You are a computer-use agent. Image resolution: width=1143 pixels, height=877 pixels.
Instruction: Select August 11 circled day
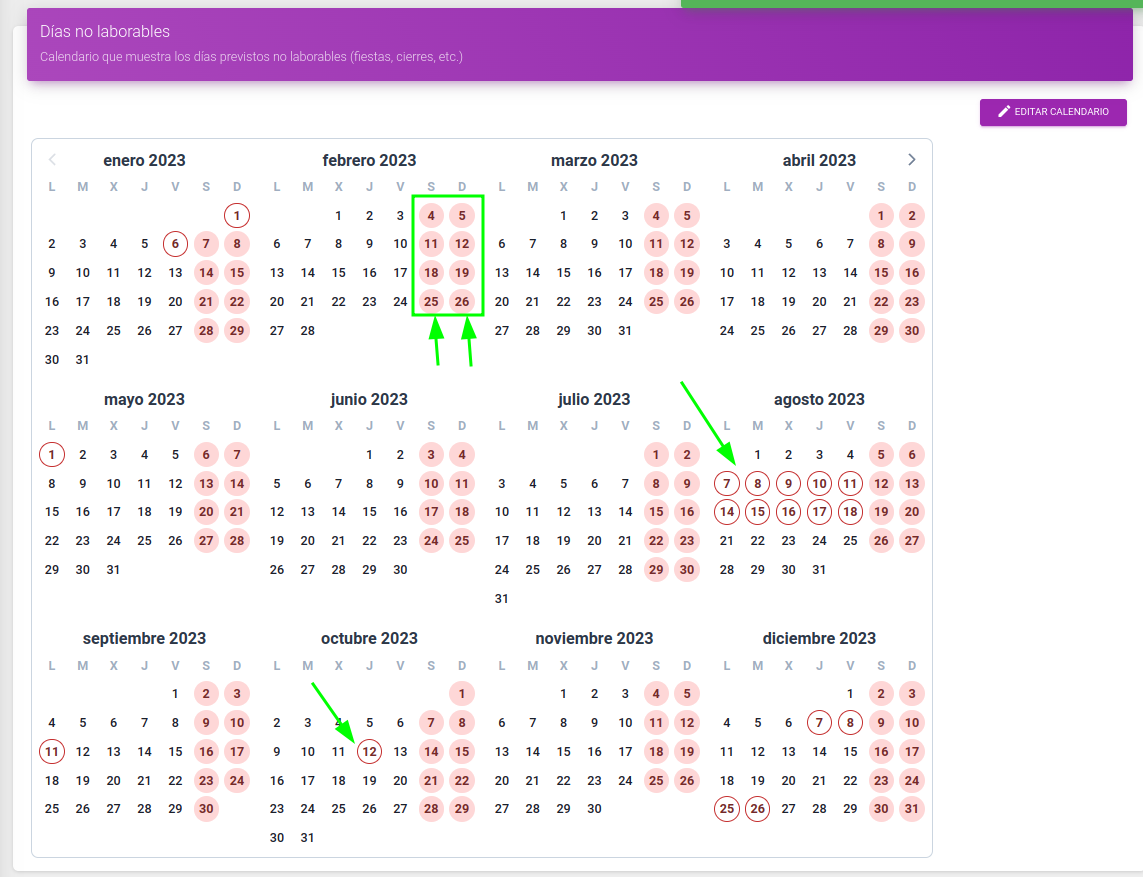coord(850,483)
